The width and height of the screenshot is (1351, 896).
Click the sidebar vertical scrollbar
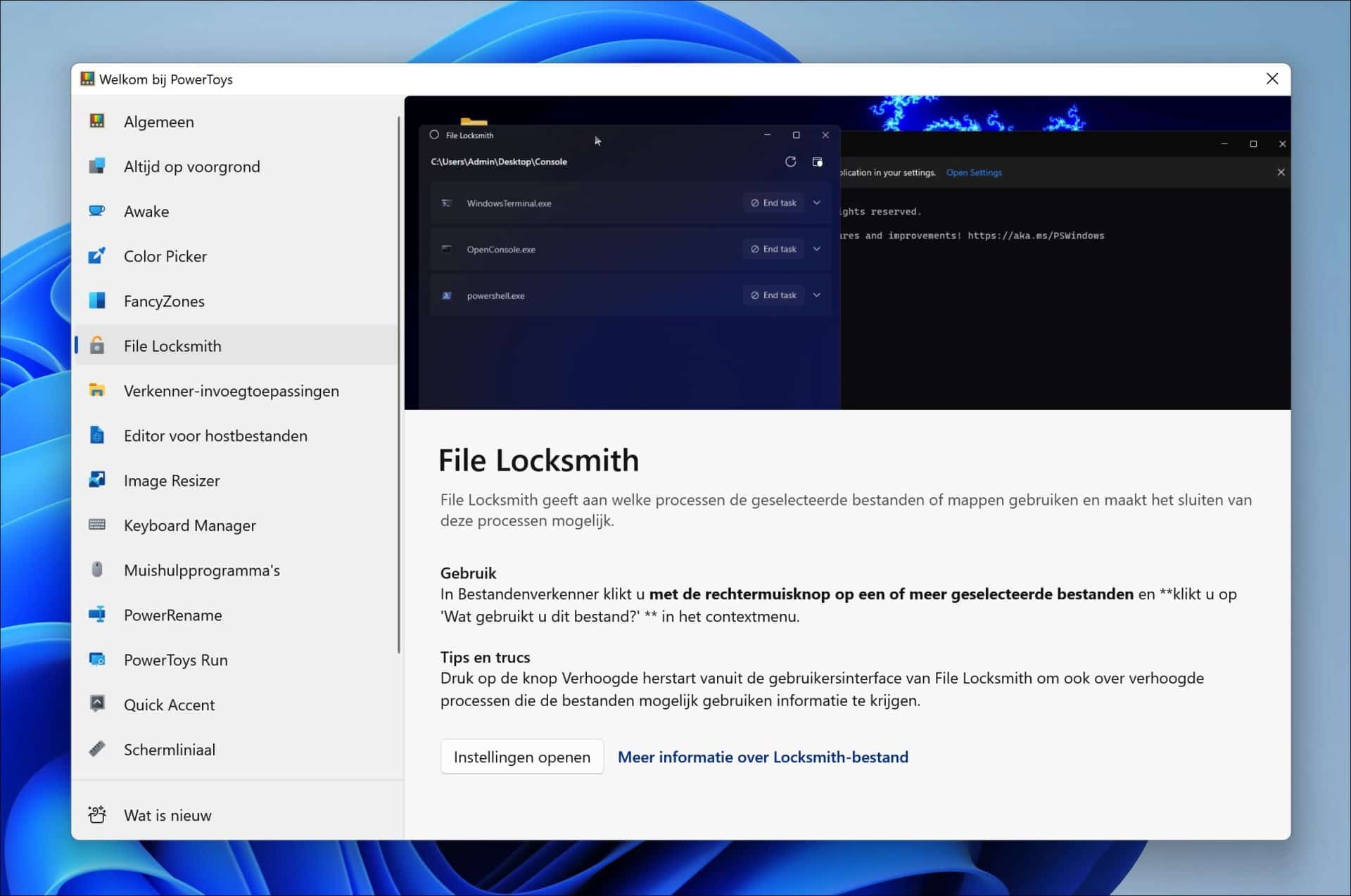[x=399, y=385]
